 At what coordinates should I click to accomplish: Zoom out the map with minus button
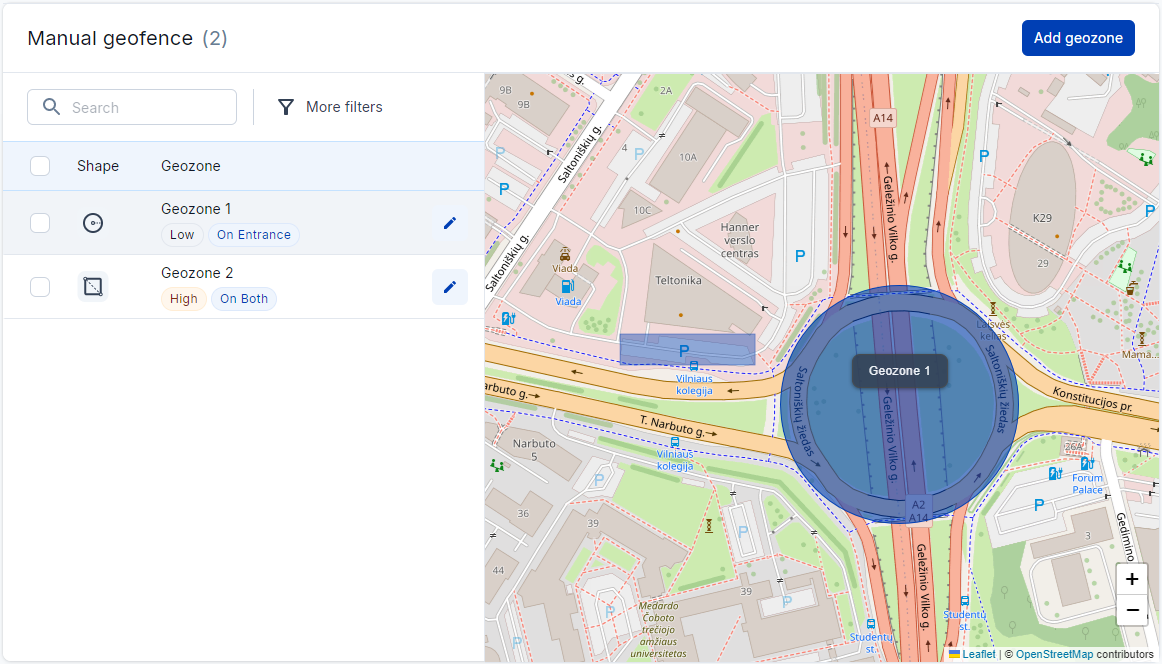(1131, 610)
